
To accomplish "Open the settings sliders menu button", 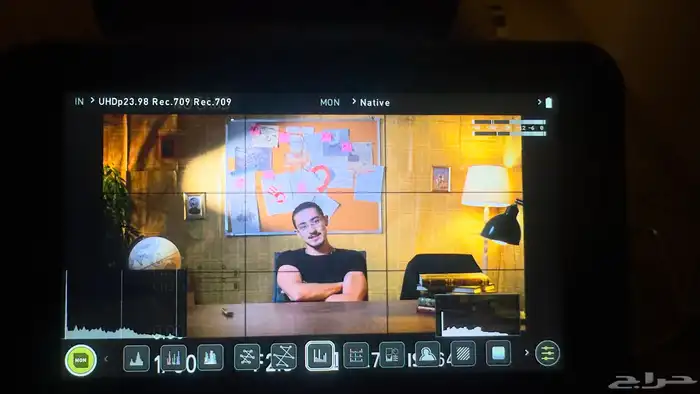I will [x=547, y=353].
